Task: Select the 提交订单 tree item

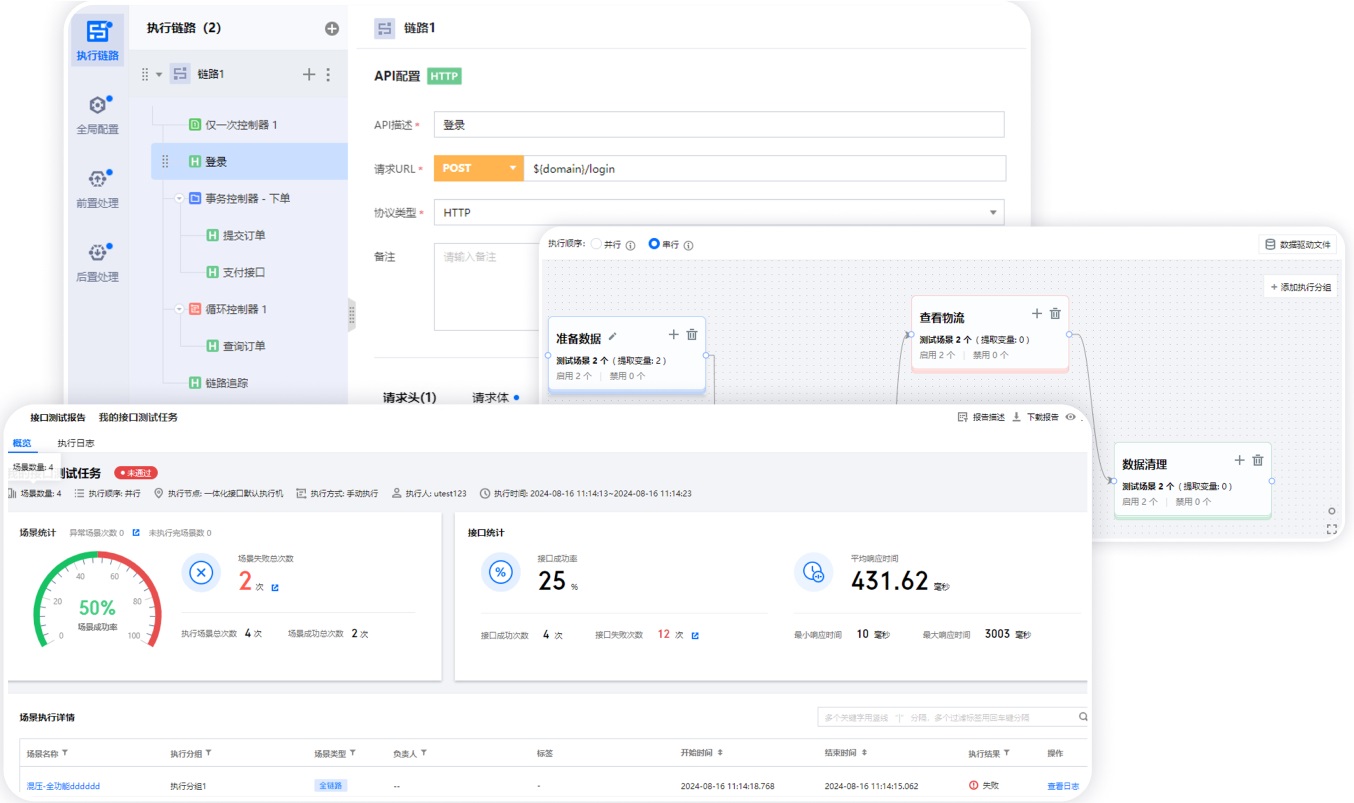Action: pos(236,235)
